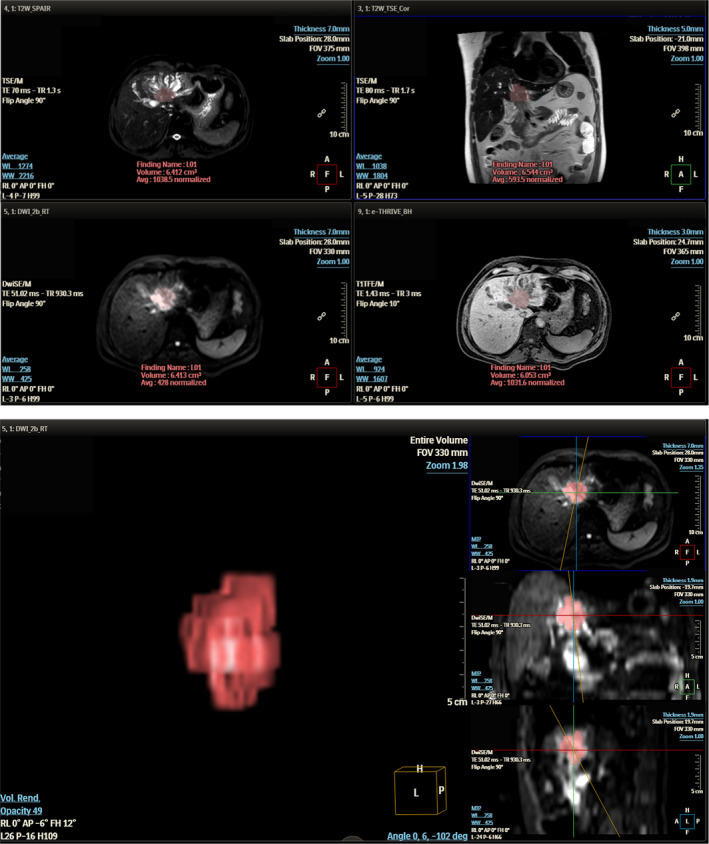Viewport: 709px width, 844px height.
Task: Click window level WL 924 value
Action: [370, 369]
